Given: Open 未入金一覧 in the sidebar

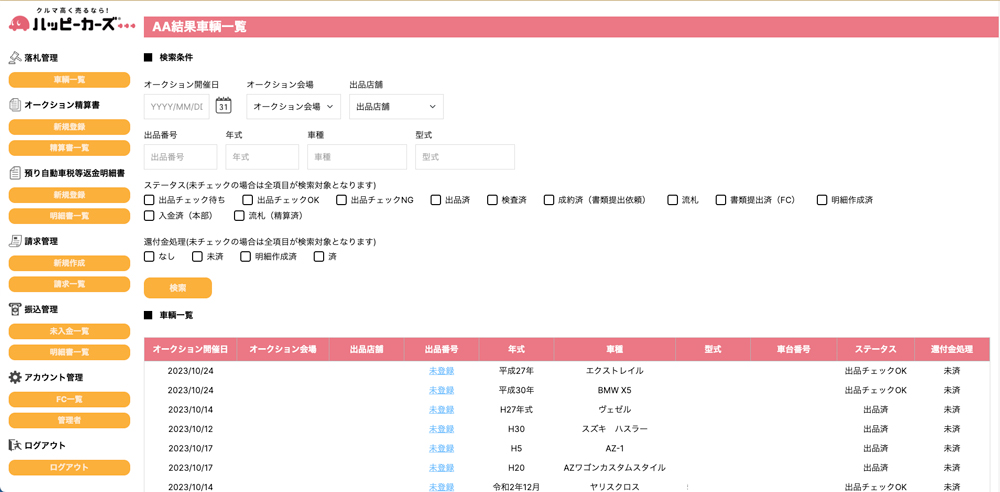Looking at the screenshot, I should pyautogui.click(x=69, y=331).
